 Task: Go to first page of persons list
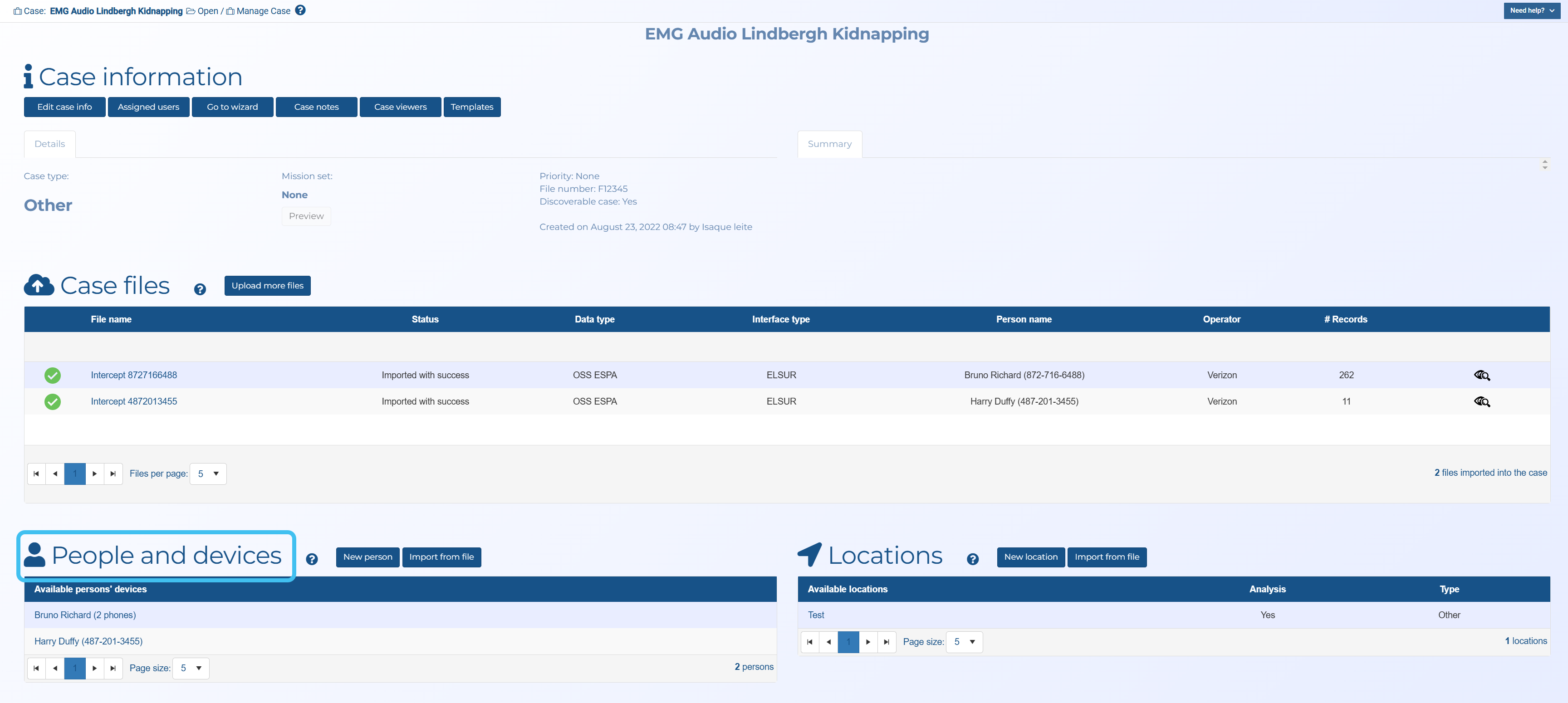[36, 669]
